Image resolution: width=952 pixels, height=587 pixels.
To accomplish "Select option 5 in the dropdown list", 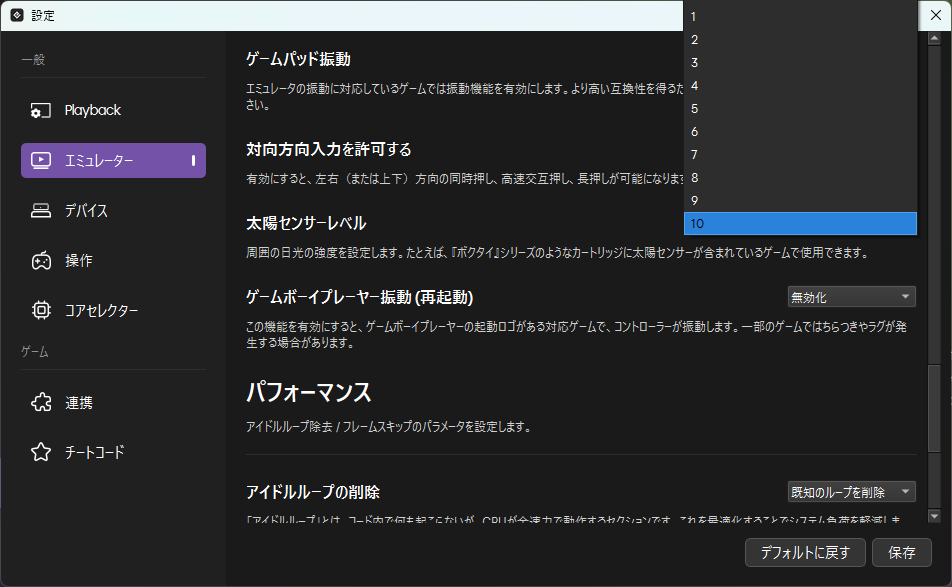I will [800, 109].
